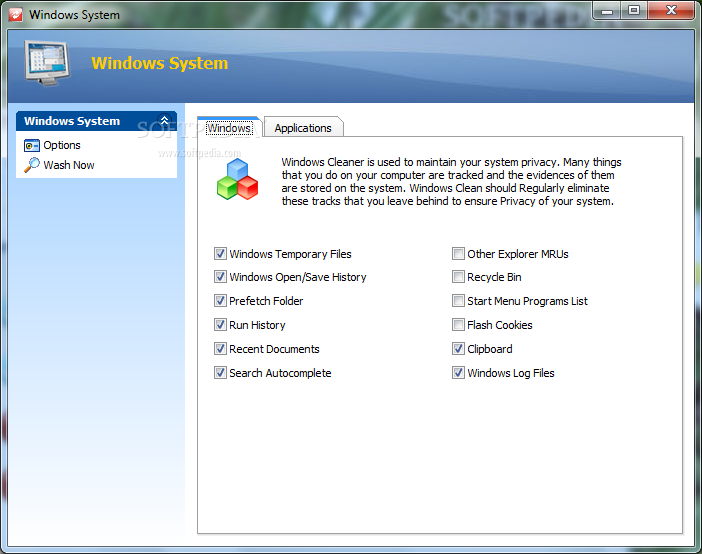Toggle Recent Documents checkbox
702x554 pixels.
[x=220, y=348]
